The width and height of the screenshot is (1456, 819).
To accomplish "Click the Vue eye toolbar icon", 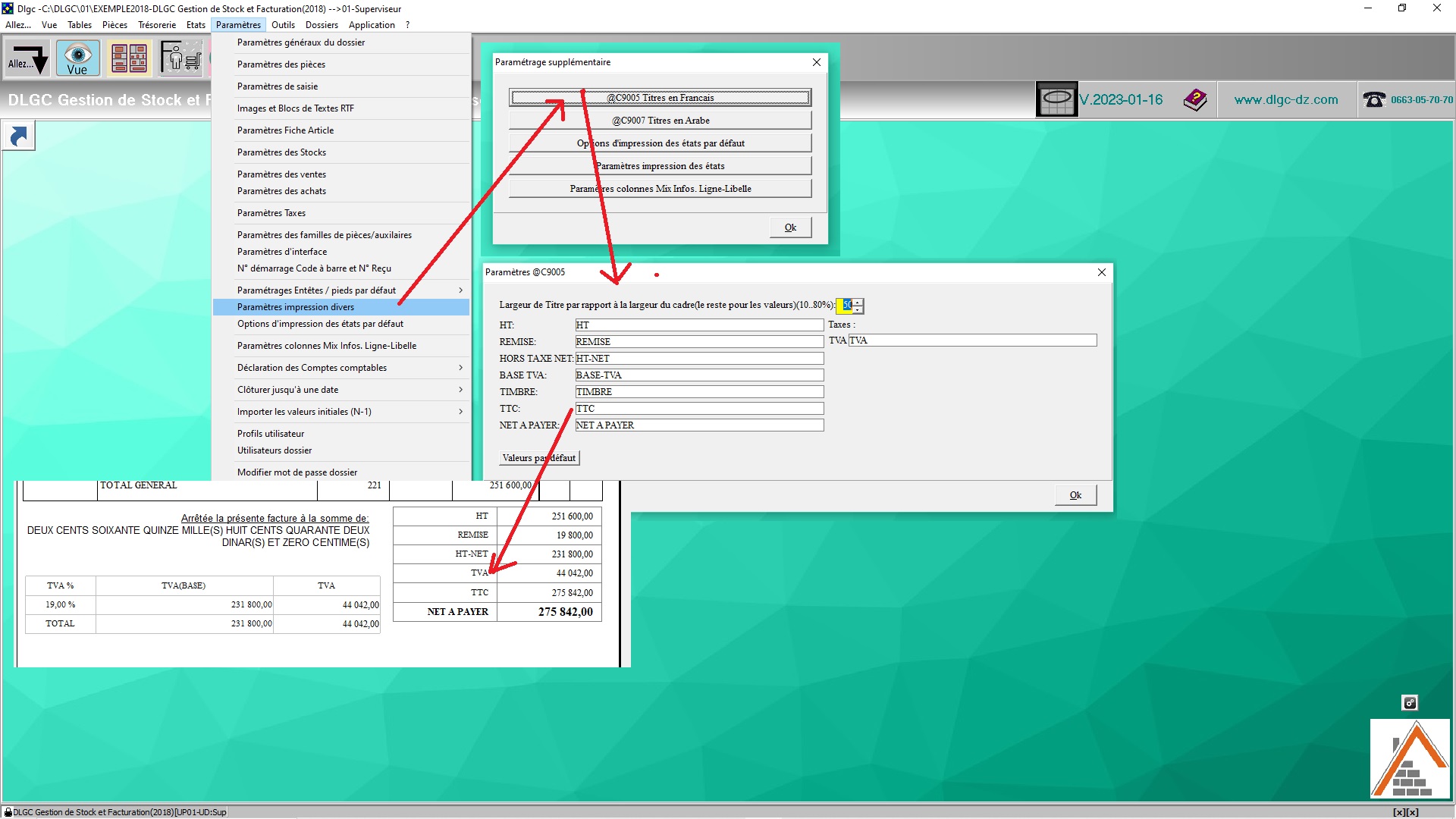I will 77,58.
